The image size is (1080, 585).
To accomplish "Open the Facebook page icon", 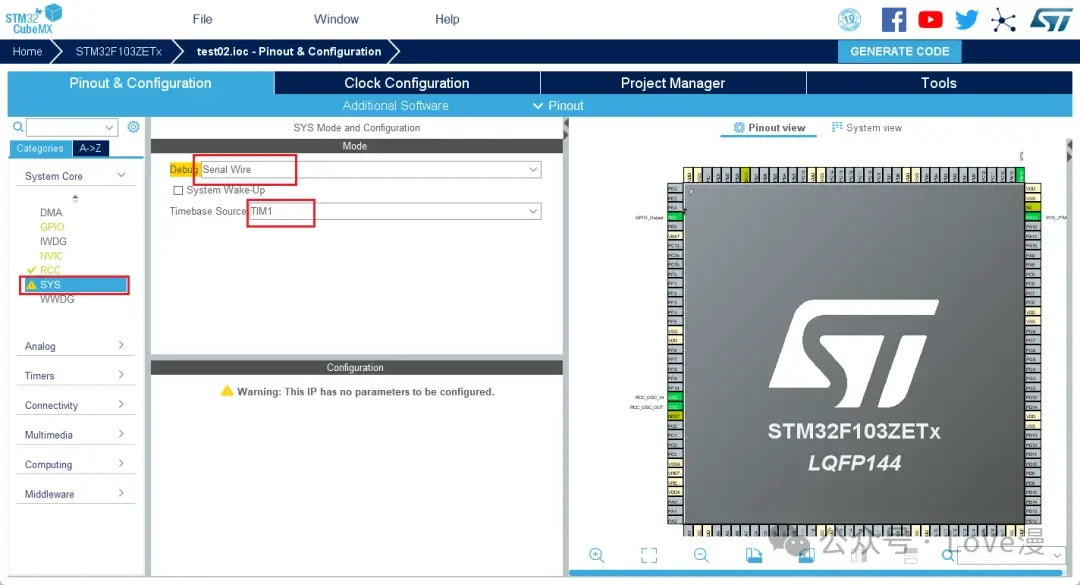I will [x=894, y=19].
